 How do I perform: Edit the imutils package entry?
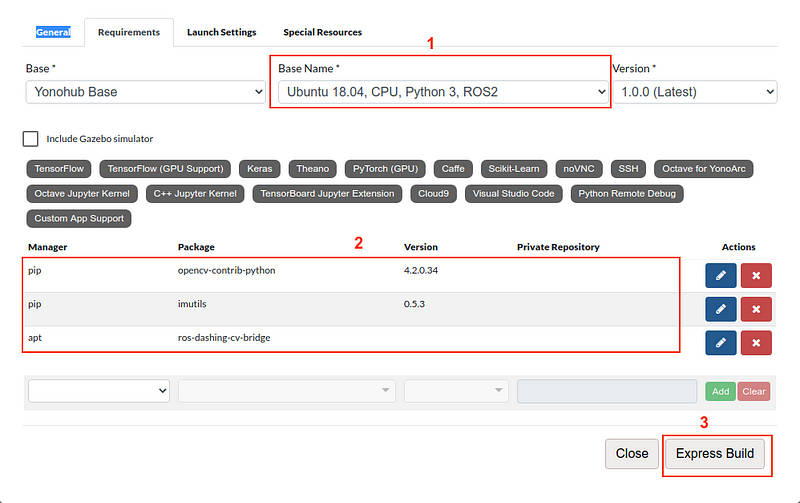720,309
